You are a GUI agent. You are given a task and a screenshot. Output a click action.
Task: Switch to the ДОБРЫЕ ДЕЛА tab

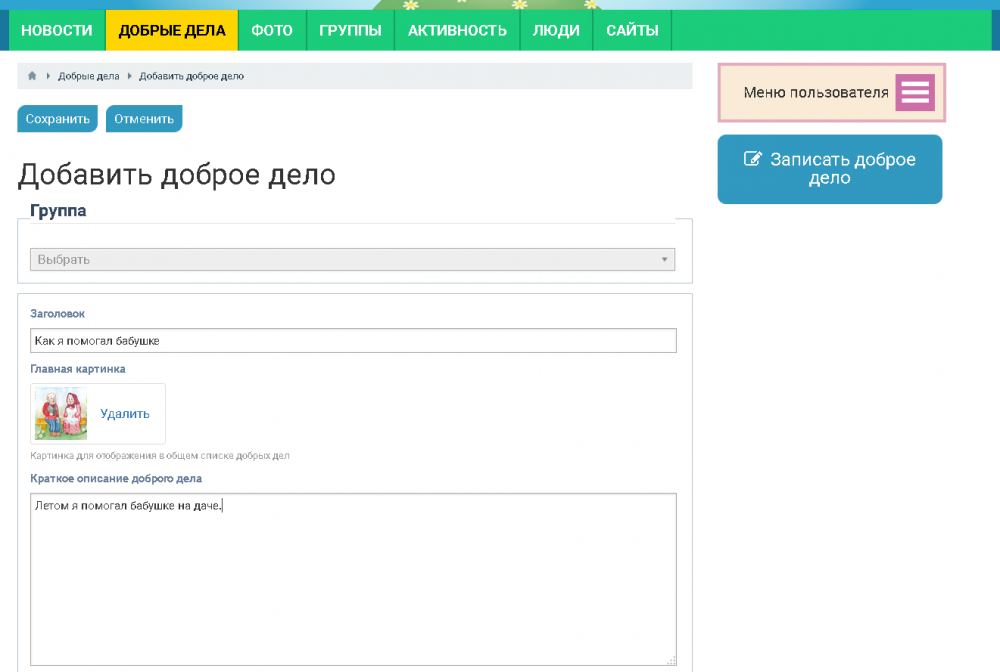coord(172,31)
